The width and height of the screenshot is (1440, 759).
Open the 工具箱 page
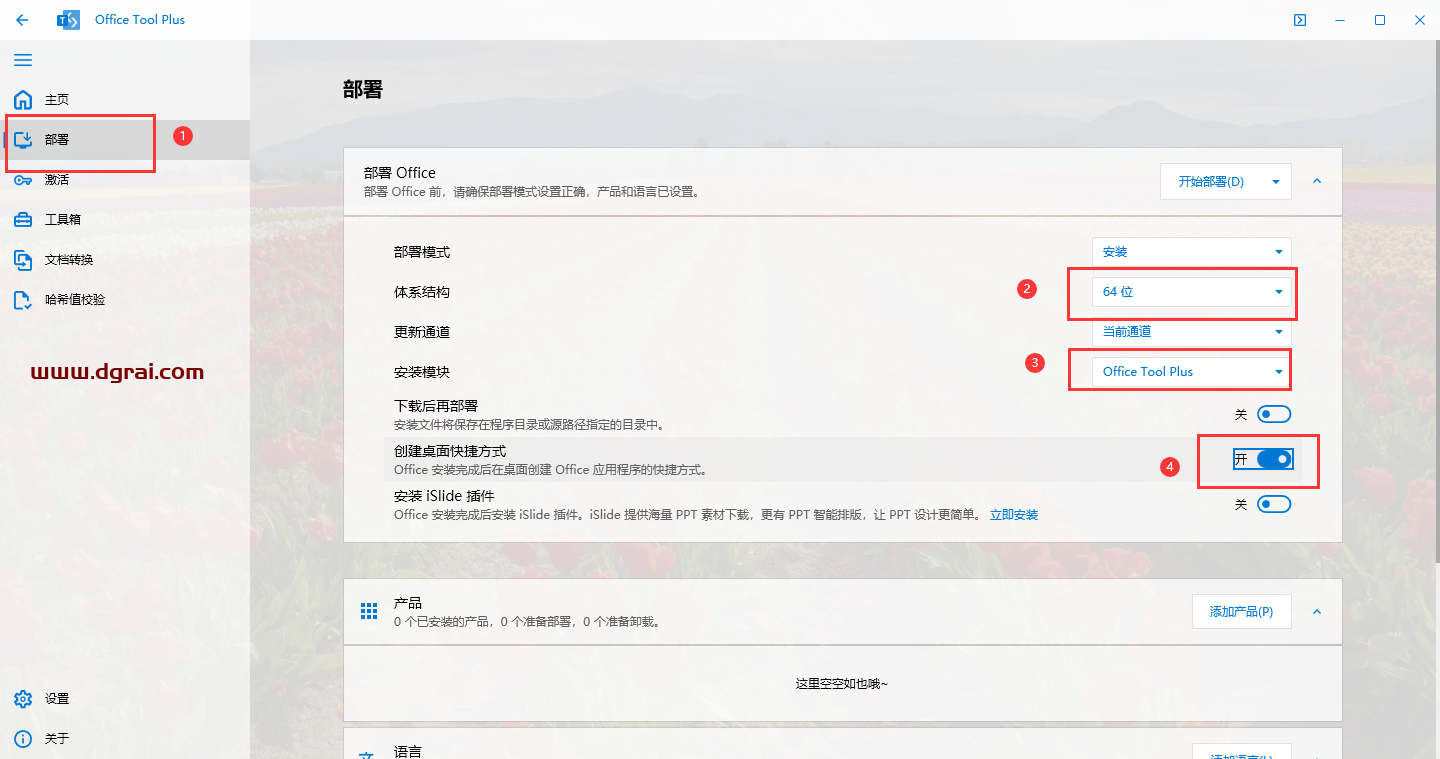(125, 220)
